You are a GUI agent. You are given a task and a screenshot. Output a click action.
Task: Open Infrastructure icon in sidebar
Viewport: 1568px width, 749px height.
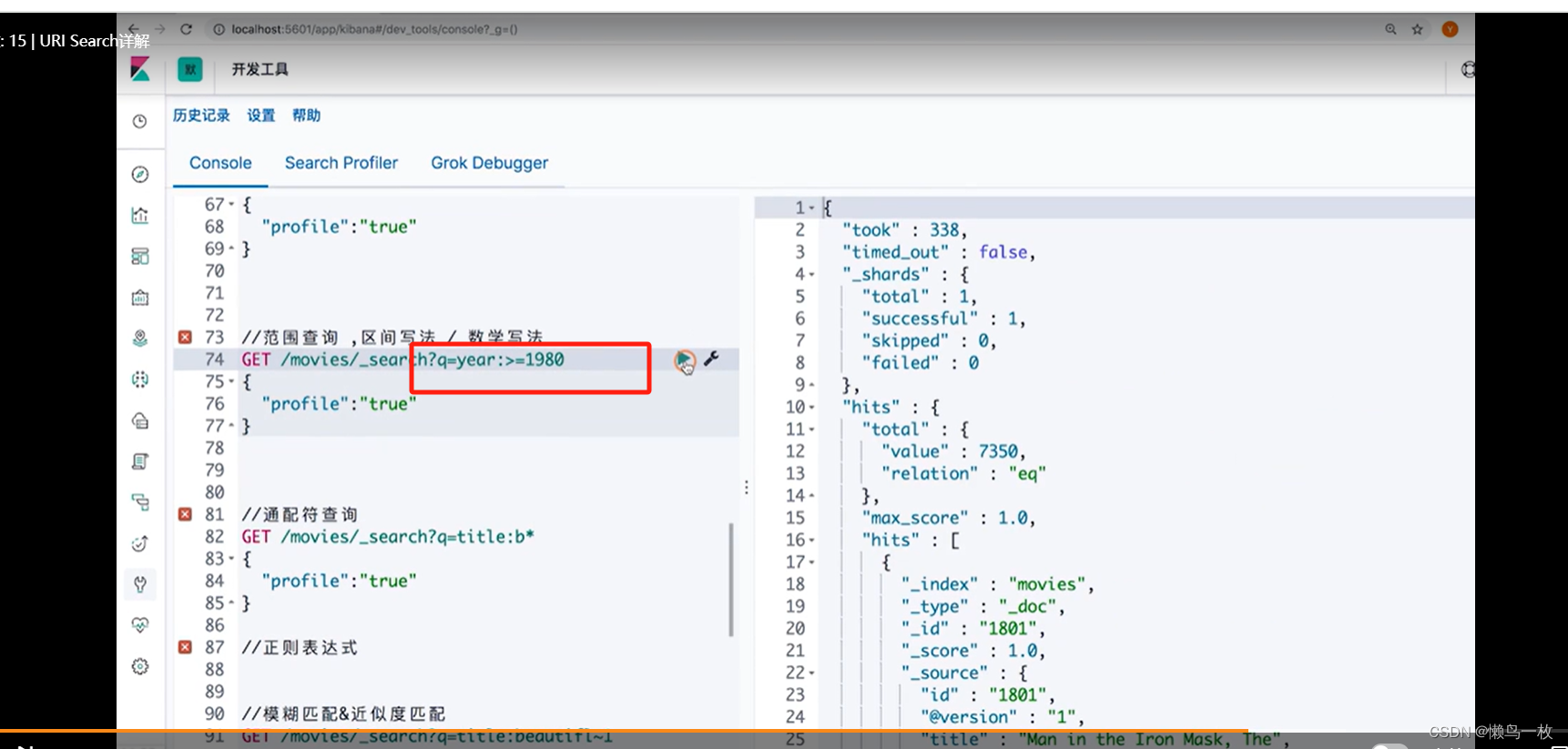(140, 420)
